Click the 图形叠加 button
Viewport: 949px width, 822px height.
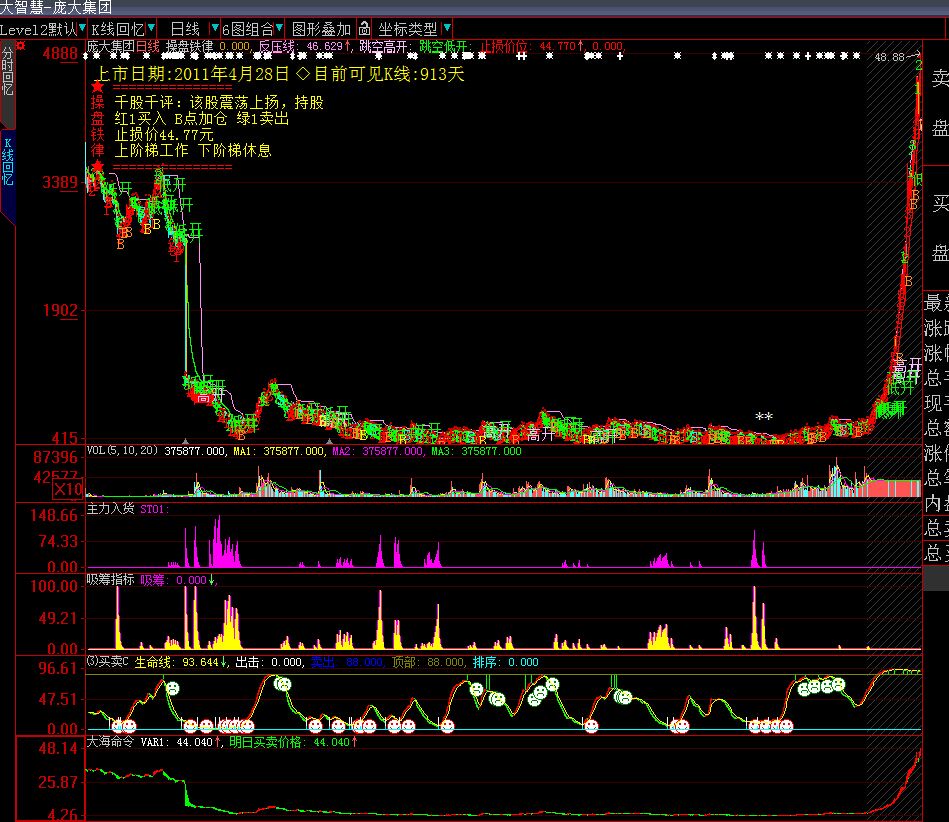click(x=321, y=29)
